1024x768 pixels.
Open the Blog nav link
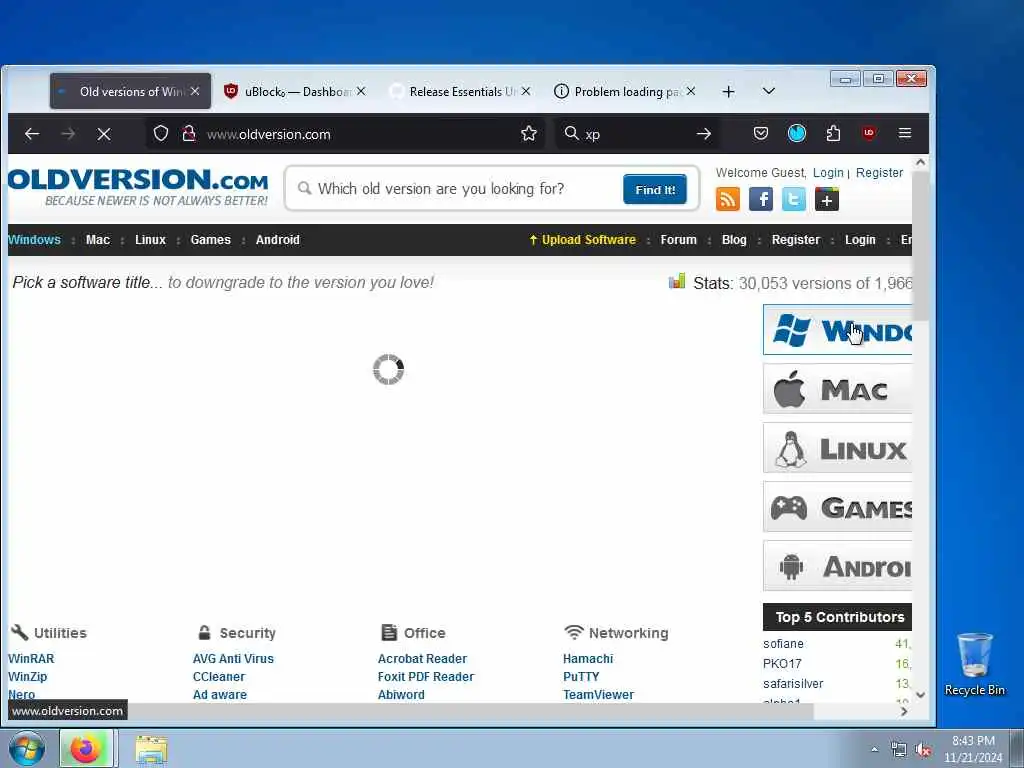pyautogui.click(x=734, y=240)
